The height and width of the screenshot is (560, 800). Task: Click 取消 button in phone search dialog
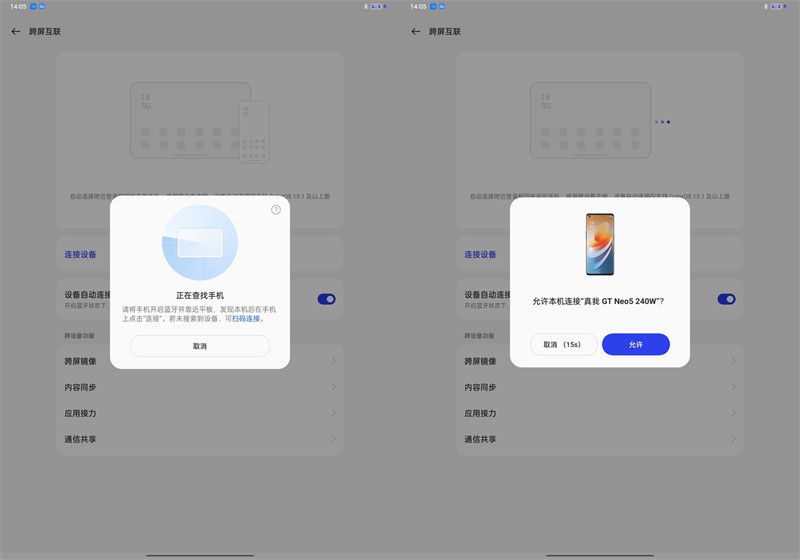tap(200, 346)
